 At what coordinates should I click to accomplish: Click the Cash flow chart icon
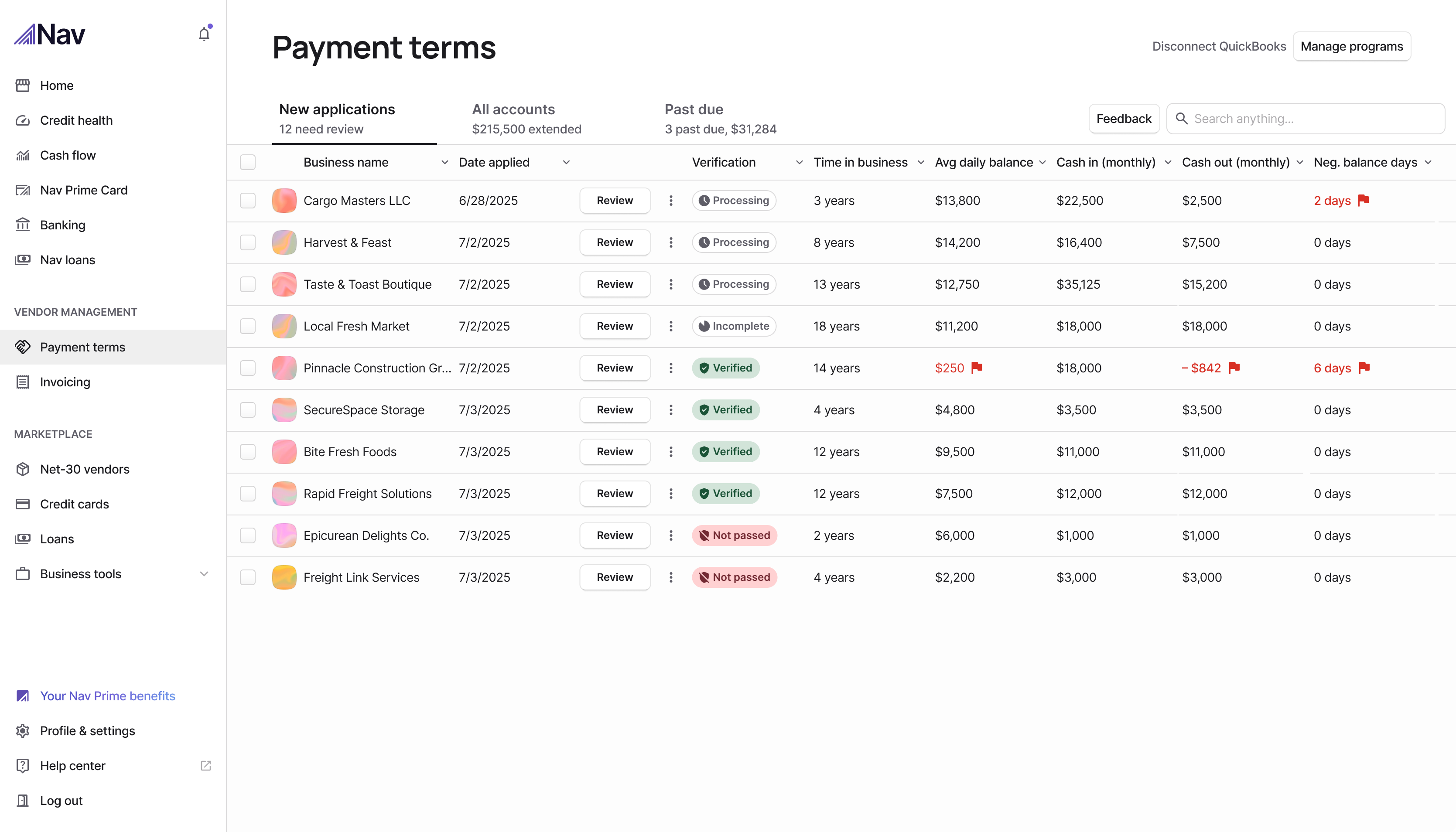tap(23, 155)
